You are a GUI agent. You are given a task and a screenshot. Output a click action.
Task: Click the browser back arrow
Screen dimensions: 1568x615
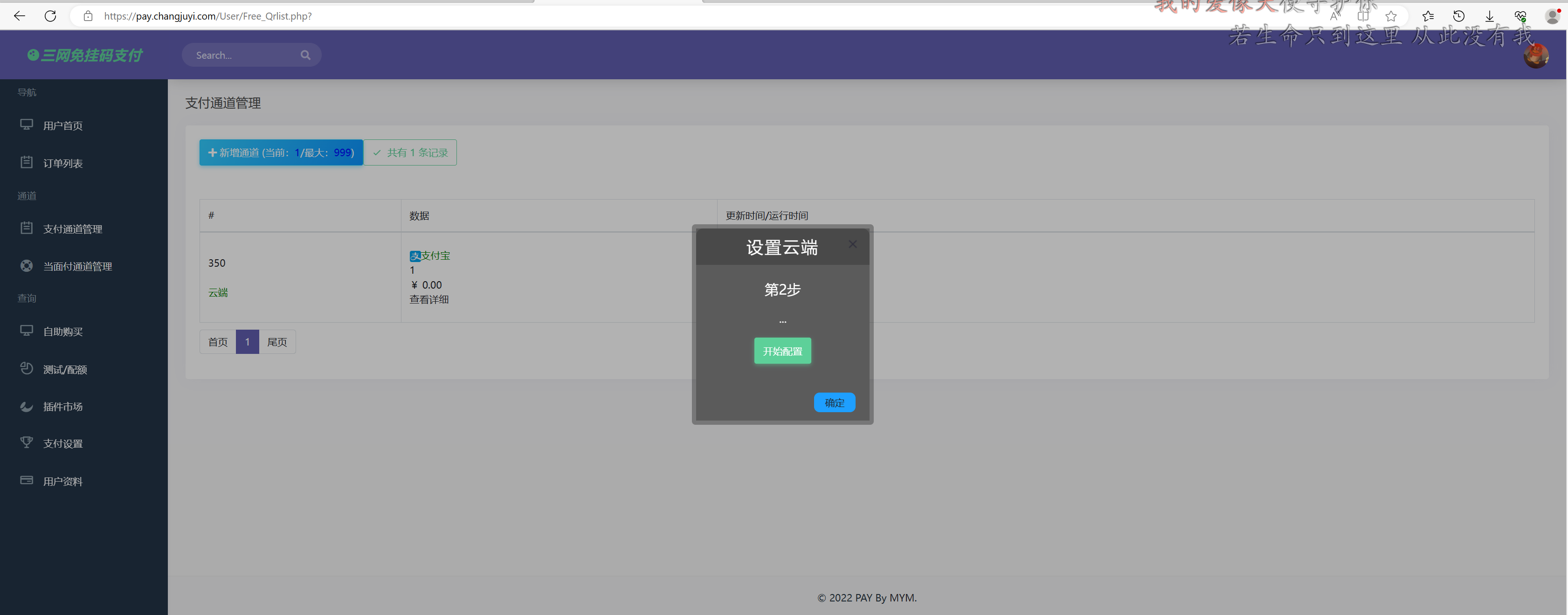click(x=20, y=16)
